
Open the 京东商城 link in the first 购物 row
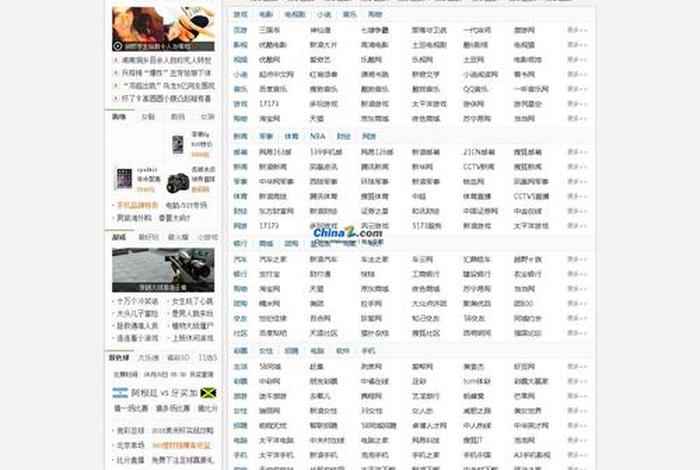[375, 119]
